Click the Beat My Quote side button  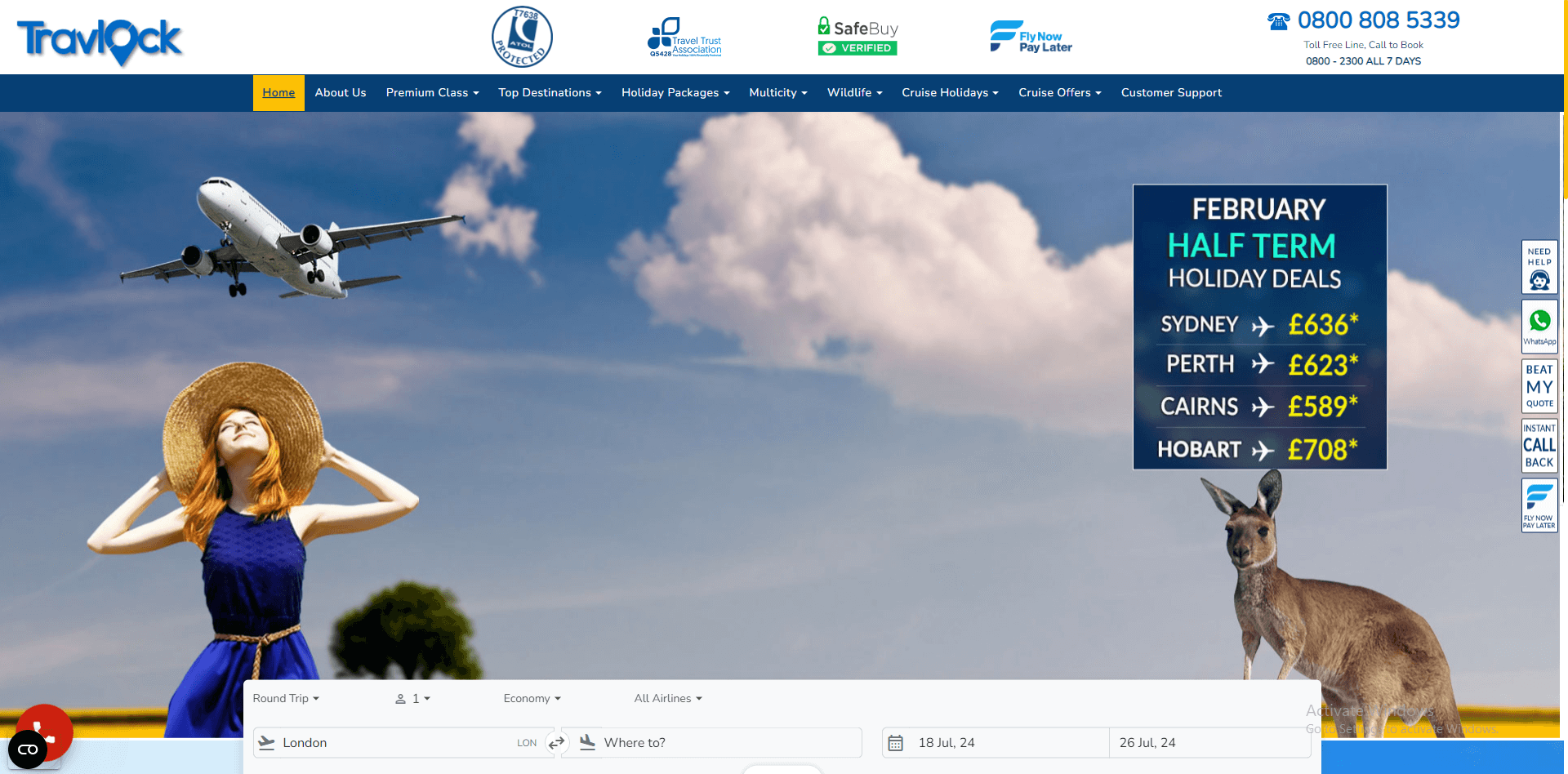(1539, 386)
